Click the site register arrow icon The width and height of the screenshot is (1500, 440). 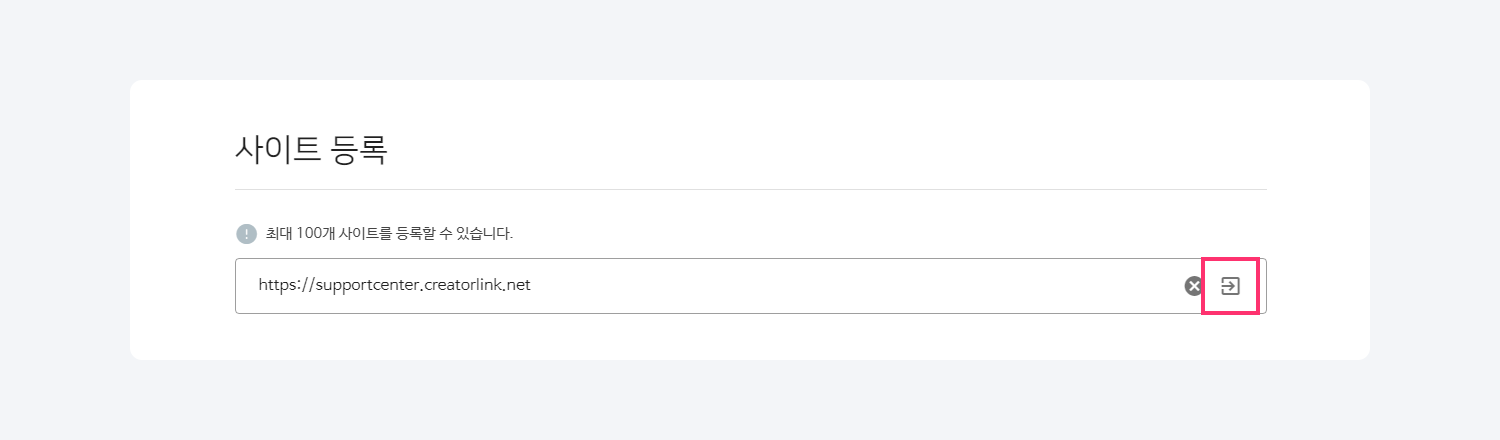[x=1230, y=286]
